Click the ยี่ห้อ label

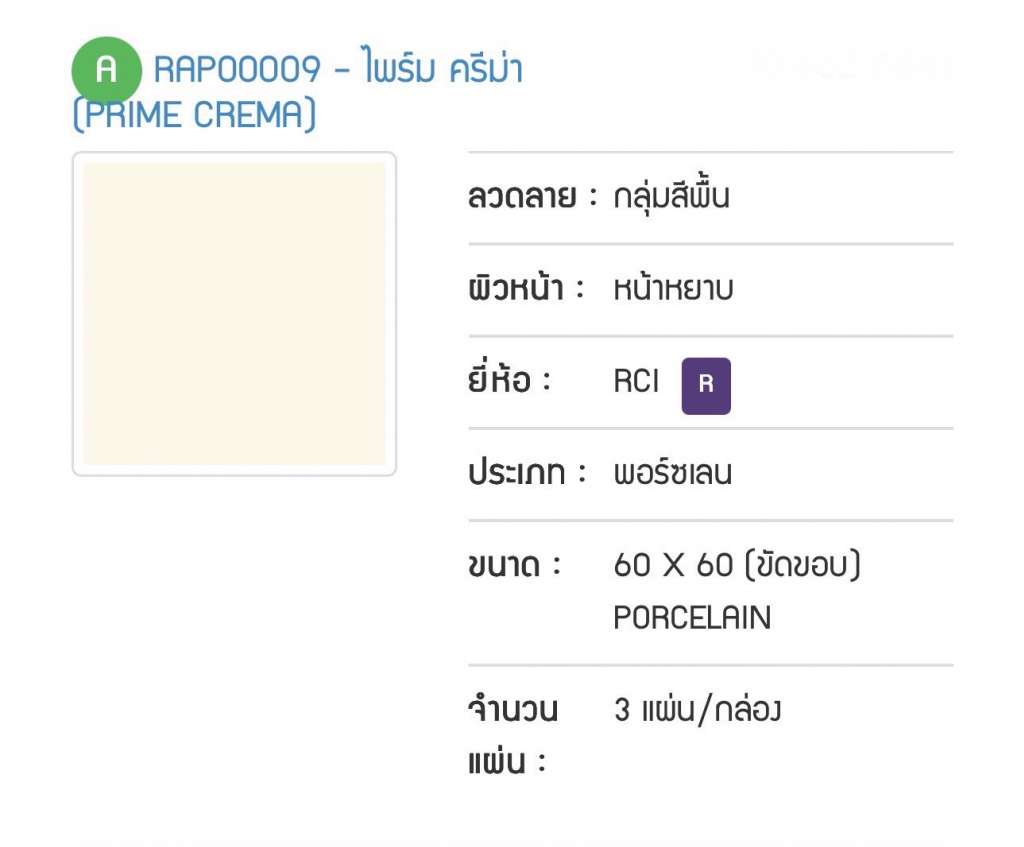(509, 379)
